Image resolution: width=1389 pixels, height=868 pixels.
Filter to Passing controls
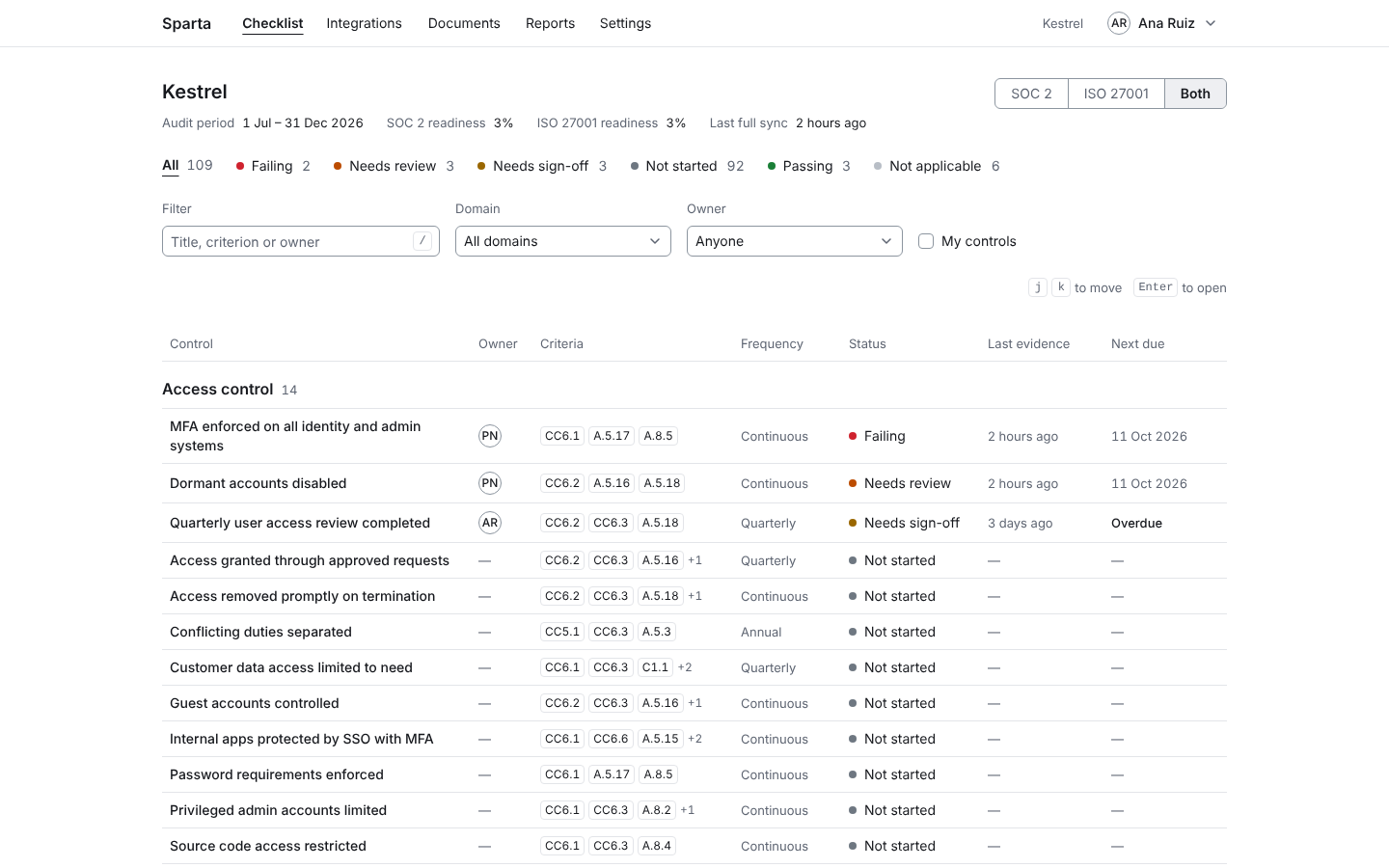tap(808, 166)
